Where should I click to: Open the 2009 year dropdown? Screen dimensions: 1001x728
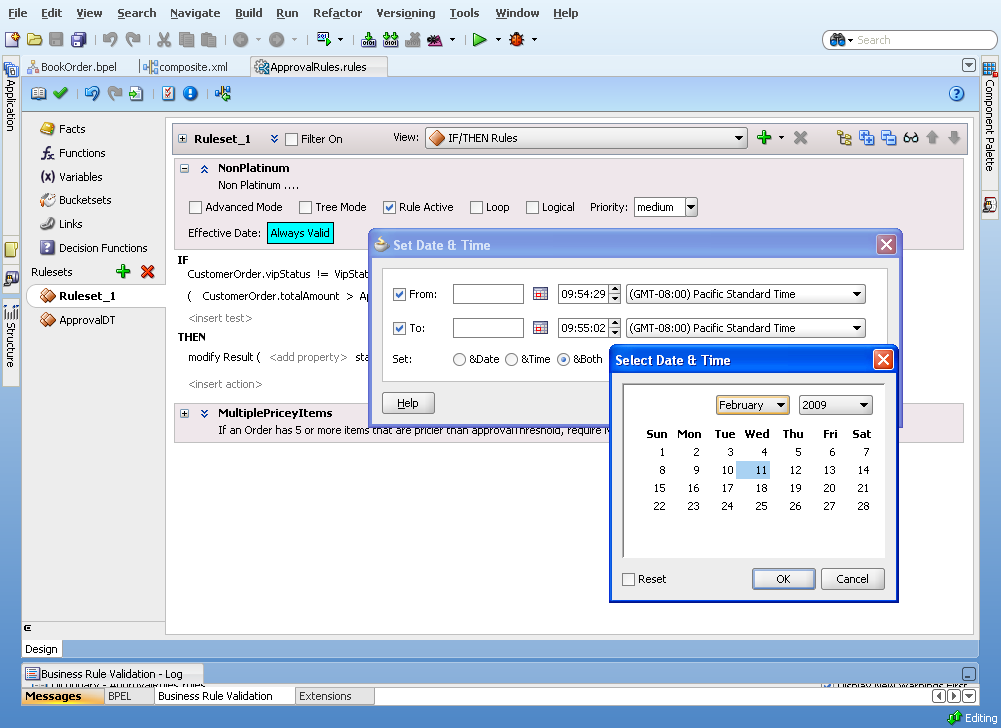coord(836,405)
